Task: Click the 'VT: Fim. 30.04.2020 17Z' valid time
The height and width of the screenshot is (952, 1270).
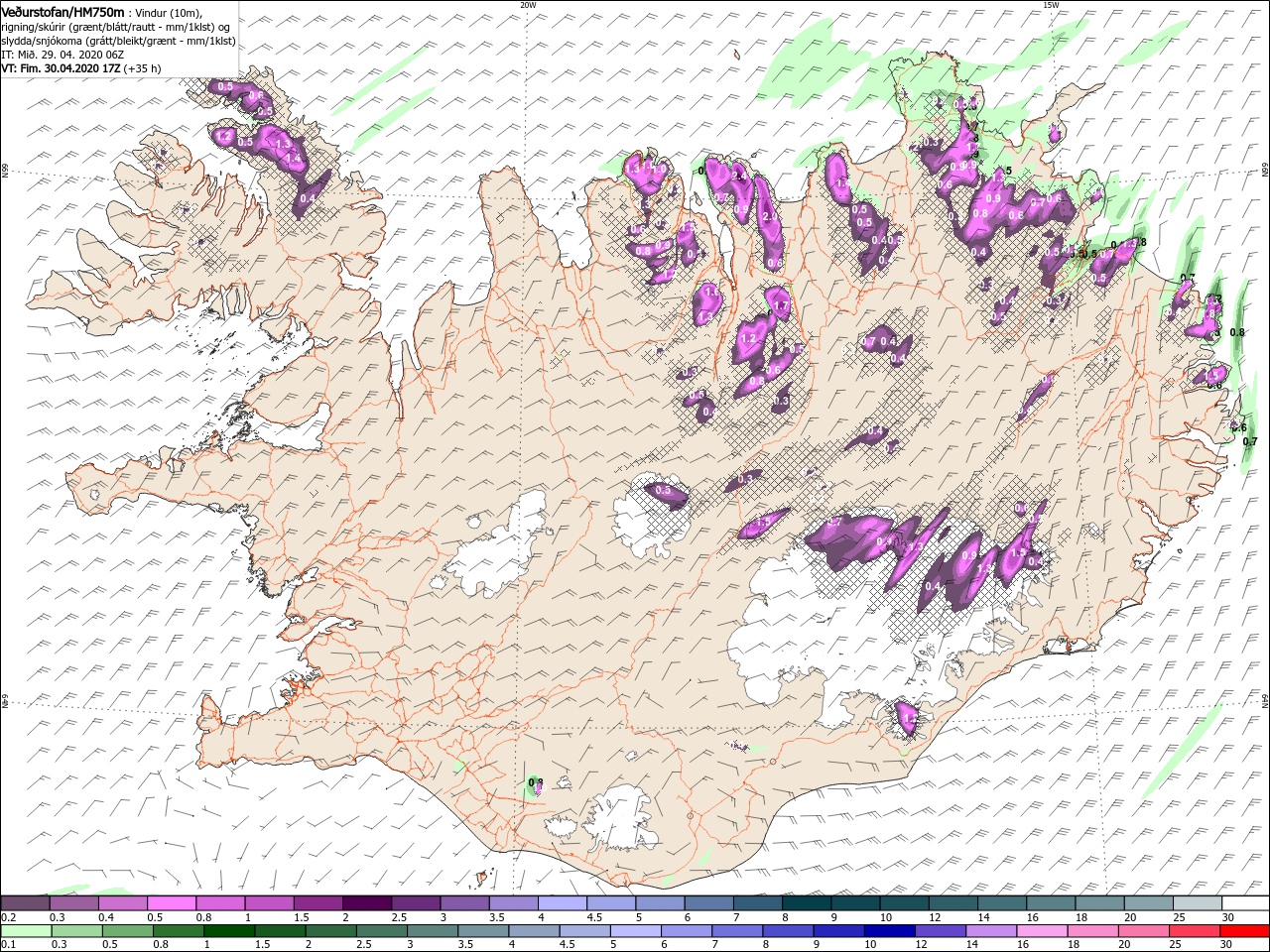Action: click(61, 68)
